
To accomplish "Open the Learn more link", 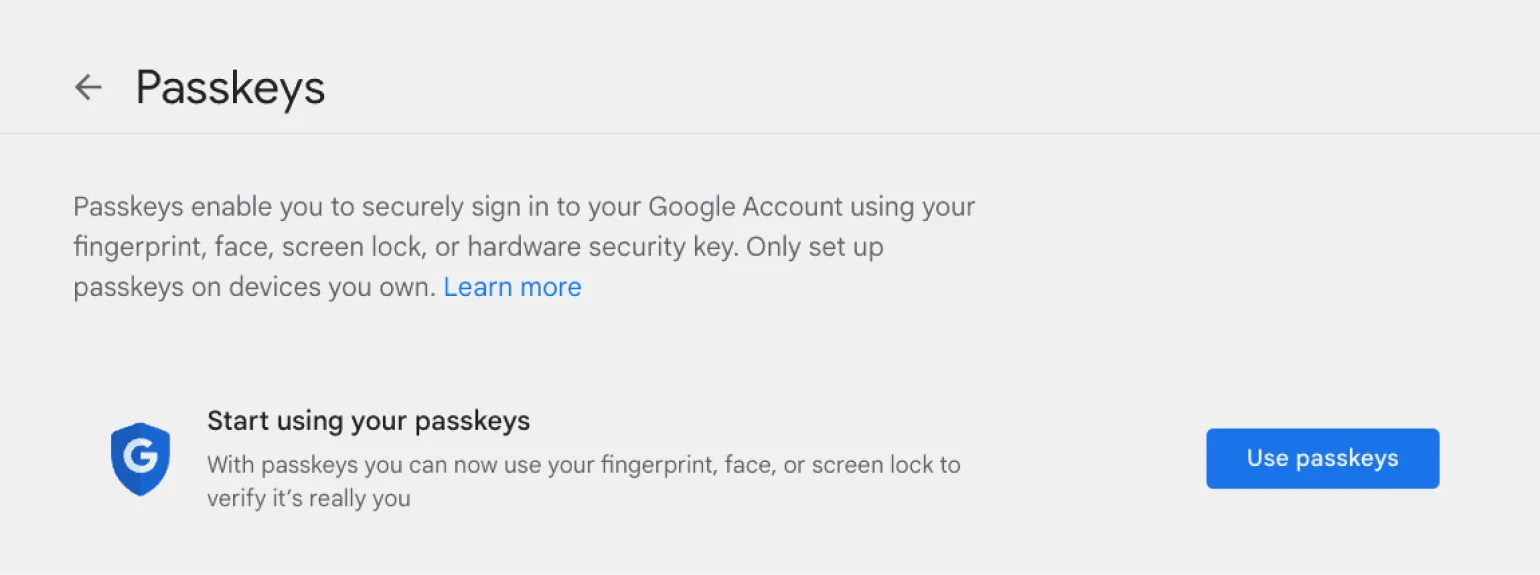I will (512, 288).
